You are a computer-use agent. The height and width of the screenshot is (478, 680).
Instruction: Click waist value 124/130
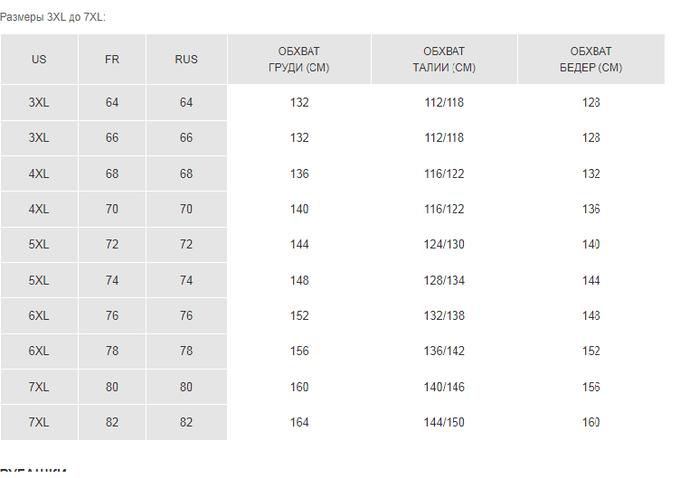point(444,245)
